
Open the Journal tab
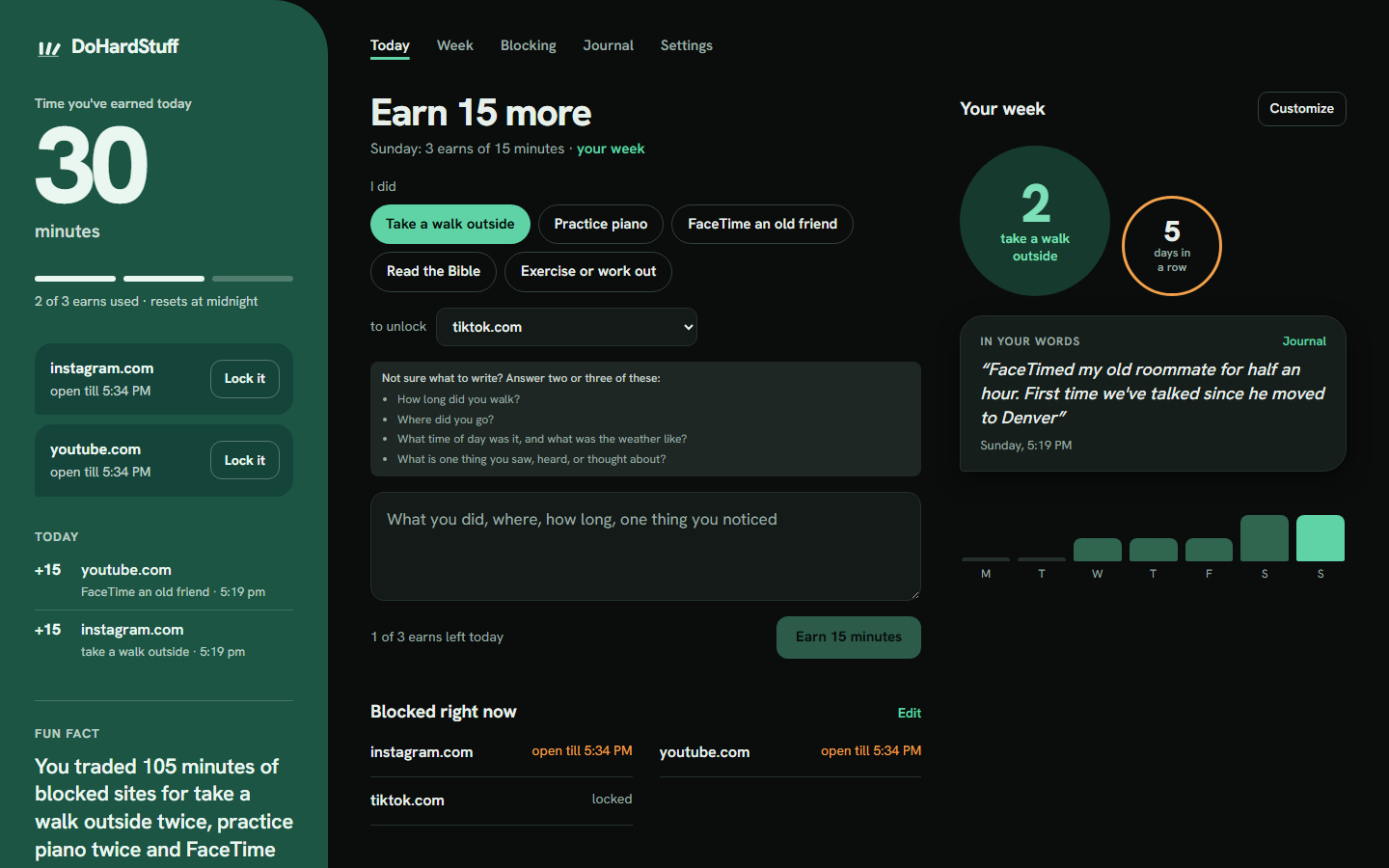[609, 45]
